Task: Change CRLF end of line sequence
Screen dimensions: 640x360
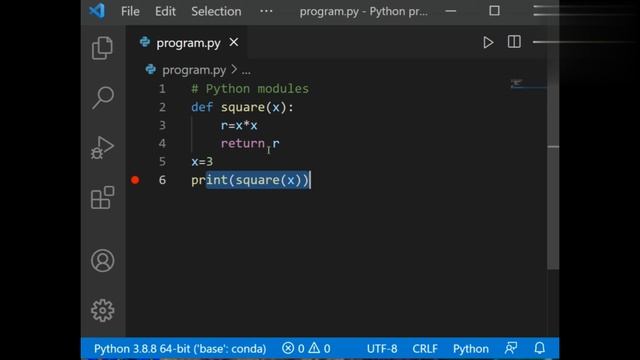Action: 425,349
